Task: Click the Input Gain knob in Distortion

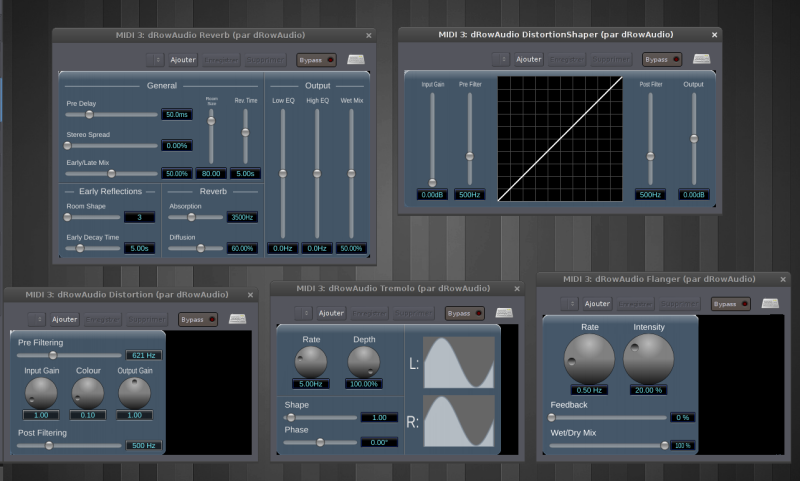Action: click(x=41, y=393)
